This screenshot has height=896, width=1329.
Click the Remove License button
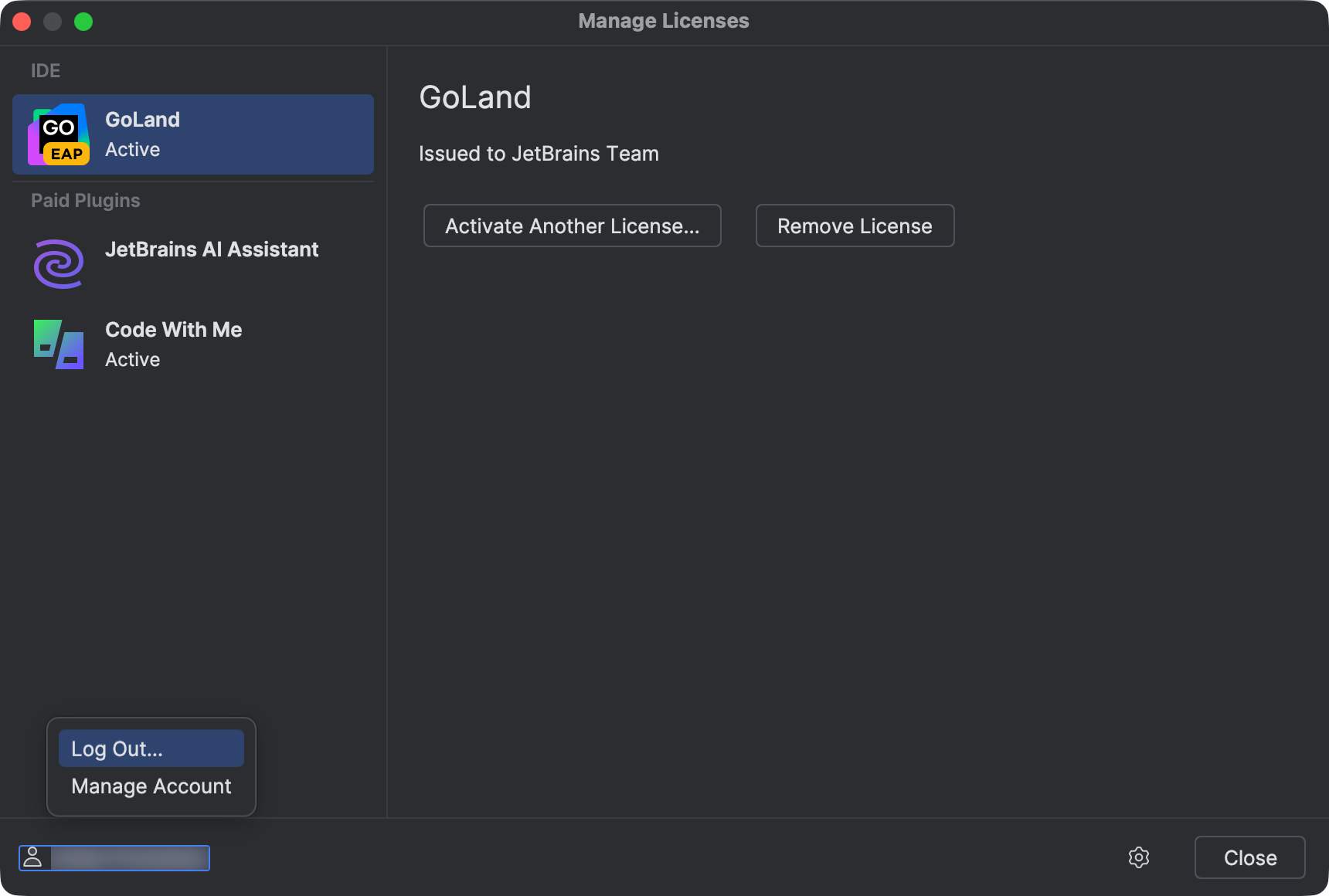pyautogui.click(x=855, y=226)
